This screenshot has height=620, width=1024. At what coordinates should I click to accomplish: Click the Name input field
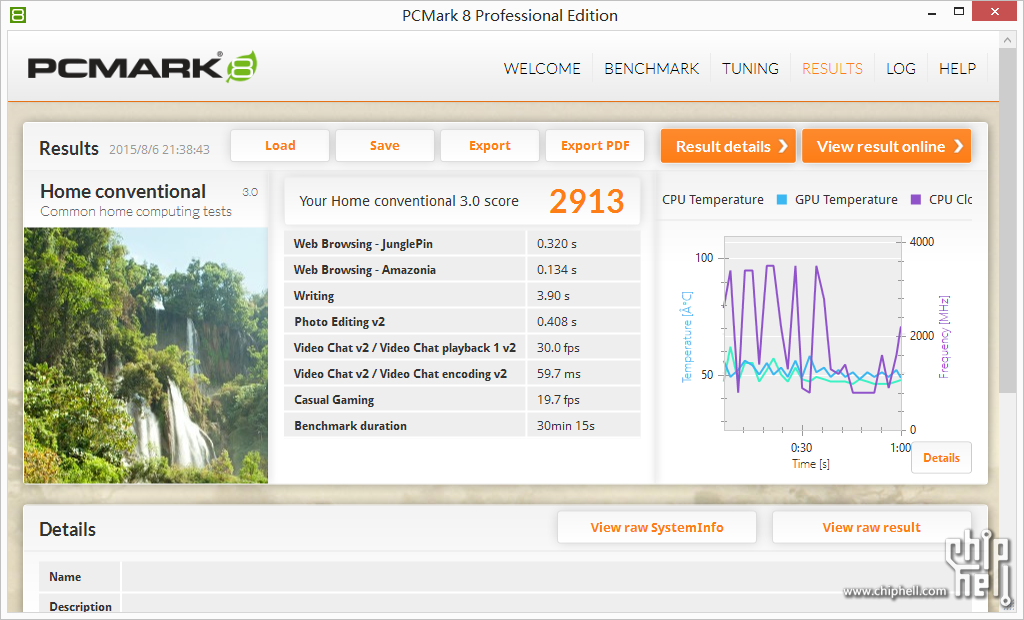[x=546, y=577]
